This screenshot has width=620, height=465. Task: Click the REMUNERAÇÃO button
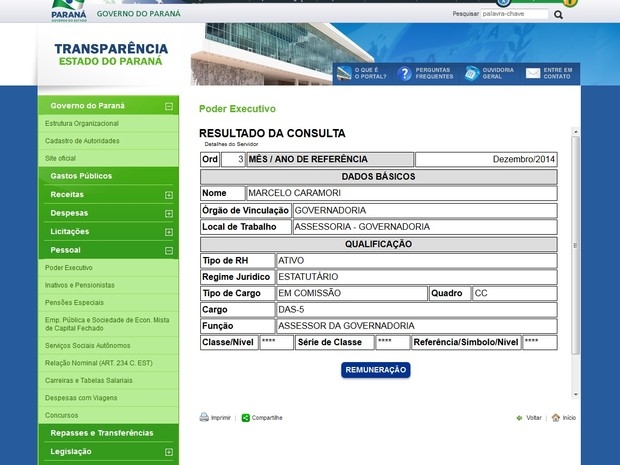[x=376, y=370]
